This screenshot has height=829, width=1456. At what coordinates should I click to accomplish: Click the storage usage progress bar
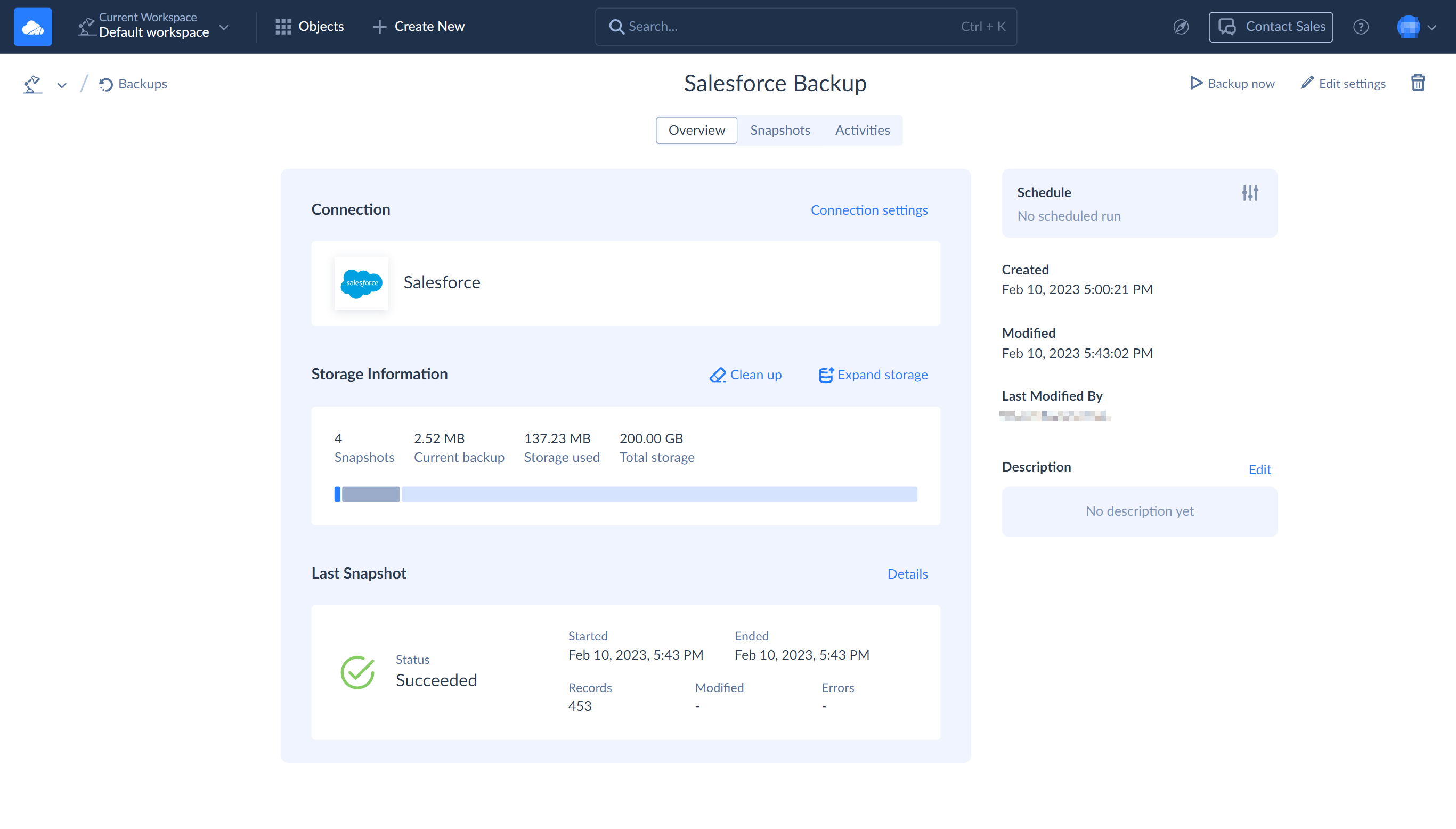625,494
